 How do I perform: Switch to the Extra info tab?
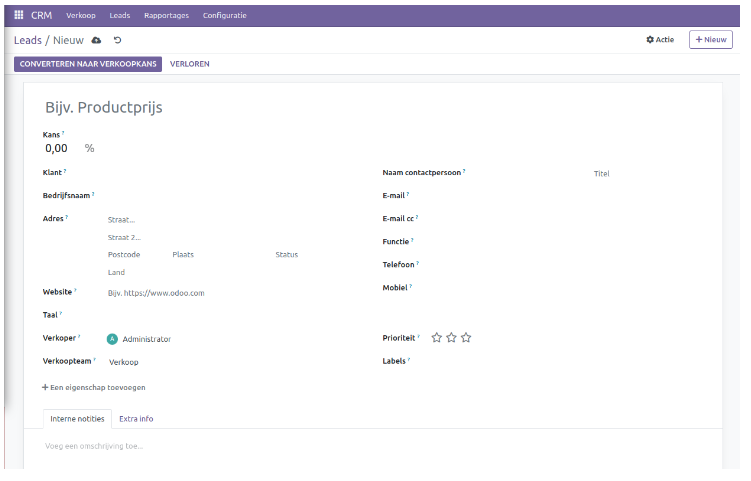pos(136,418)
